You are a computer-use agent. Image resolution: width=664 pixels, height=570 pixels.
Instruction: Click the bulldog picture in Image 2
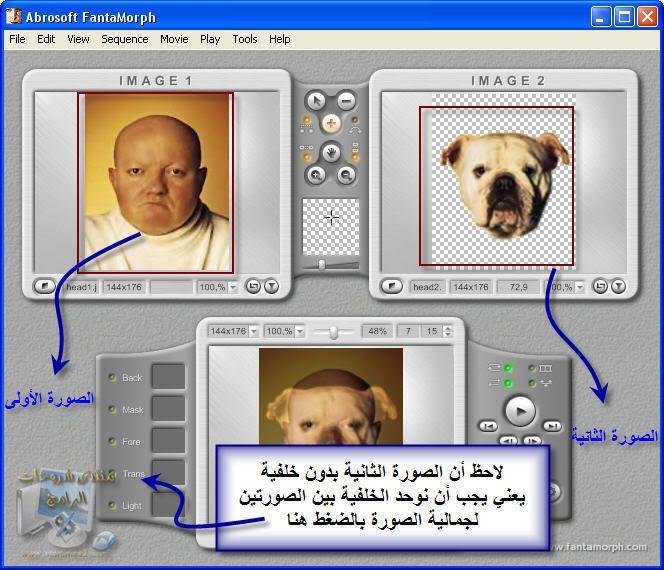[505, 186]
